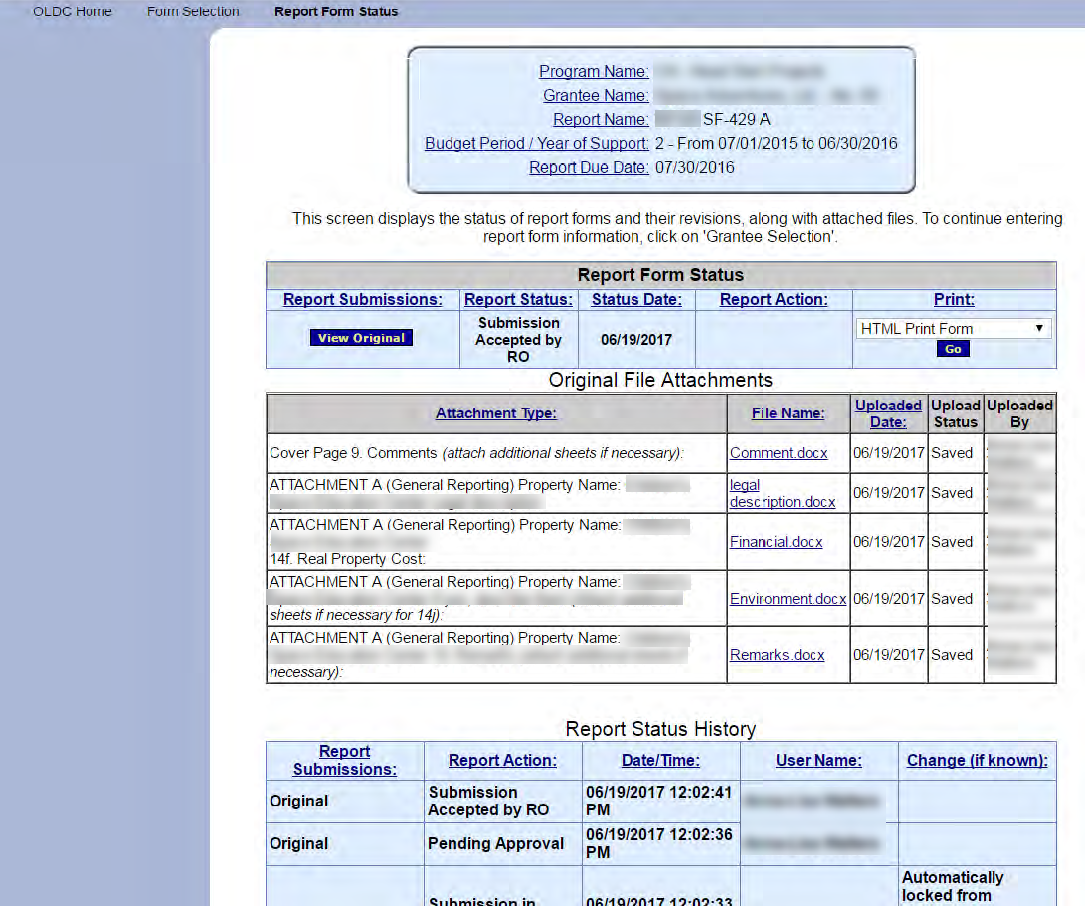Expand the HTML Print Form dropdown

(x=953, y=328)
